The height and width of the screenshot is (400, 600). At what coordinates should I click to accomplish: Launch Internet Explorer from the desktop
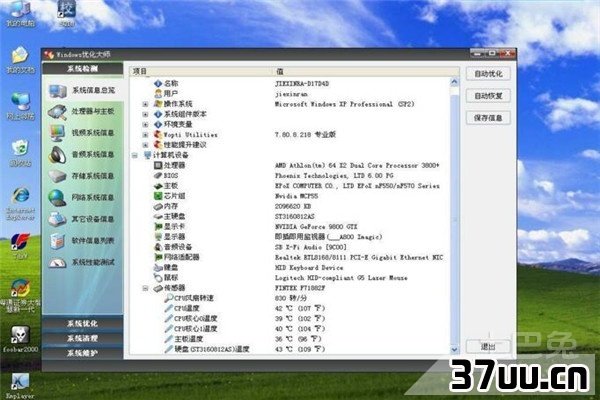pyautogui.click(x=21, y=204)
